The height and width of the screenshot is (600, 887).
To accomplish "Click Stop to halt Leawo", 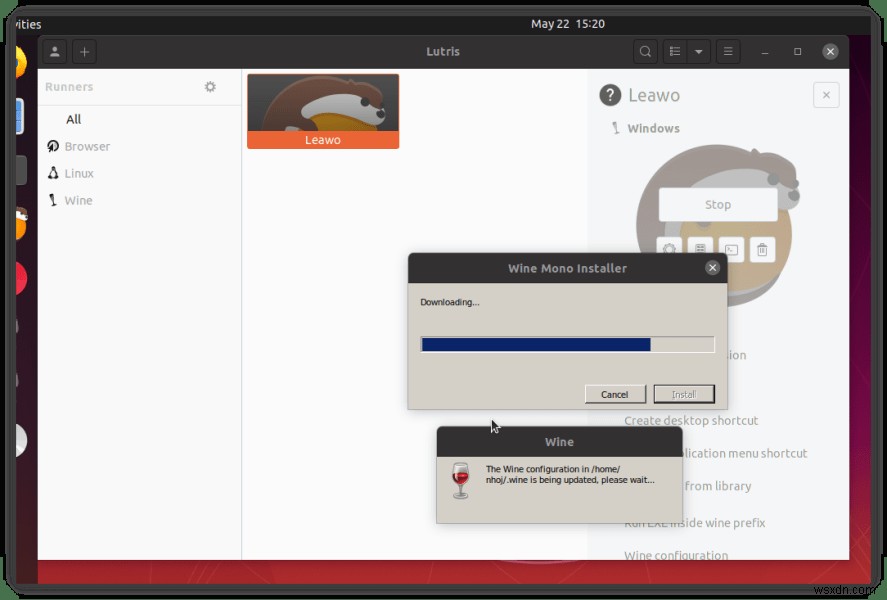I will (x=716, y=204).
